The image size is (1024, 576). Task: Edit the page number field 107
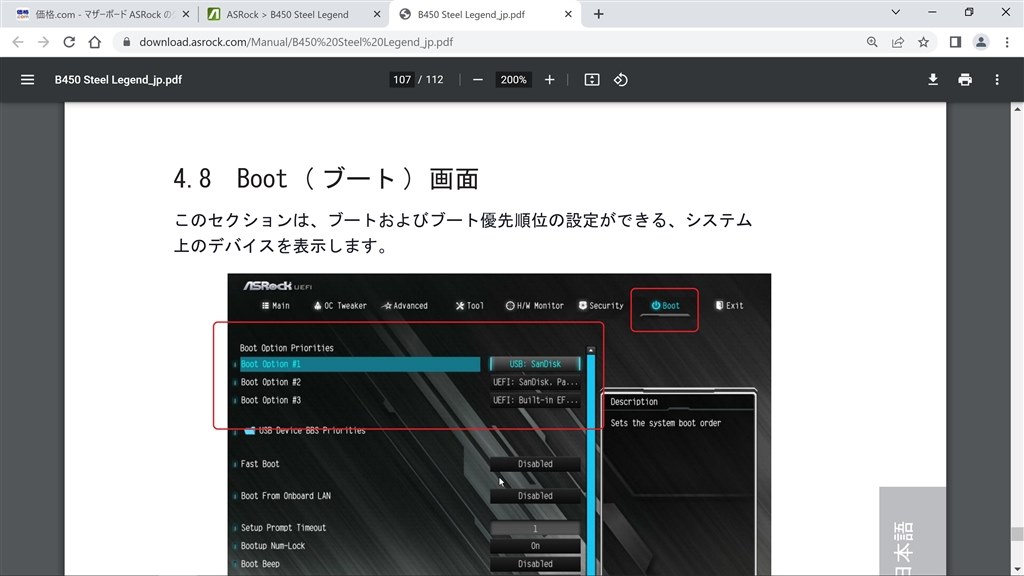[402, 80]
